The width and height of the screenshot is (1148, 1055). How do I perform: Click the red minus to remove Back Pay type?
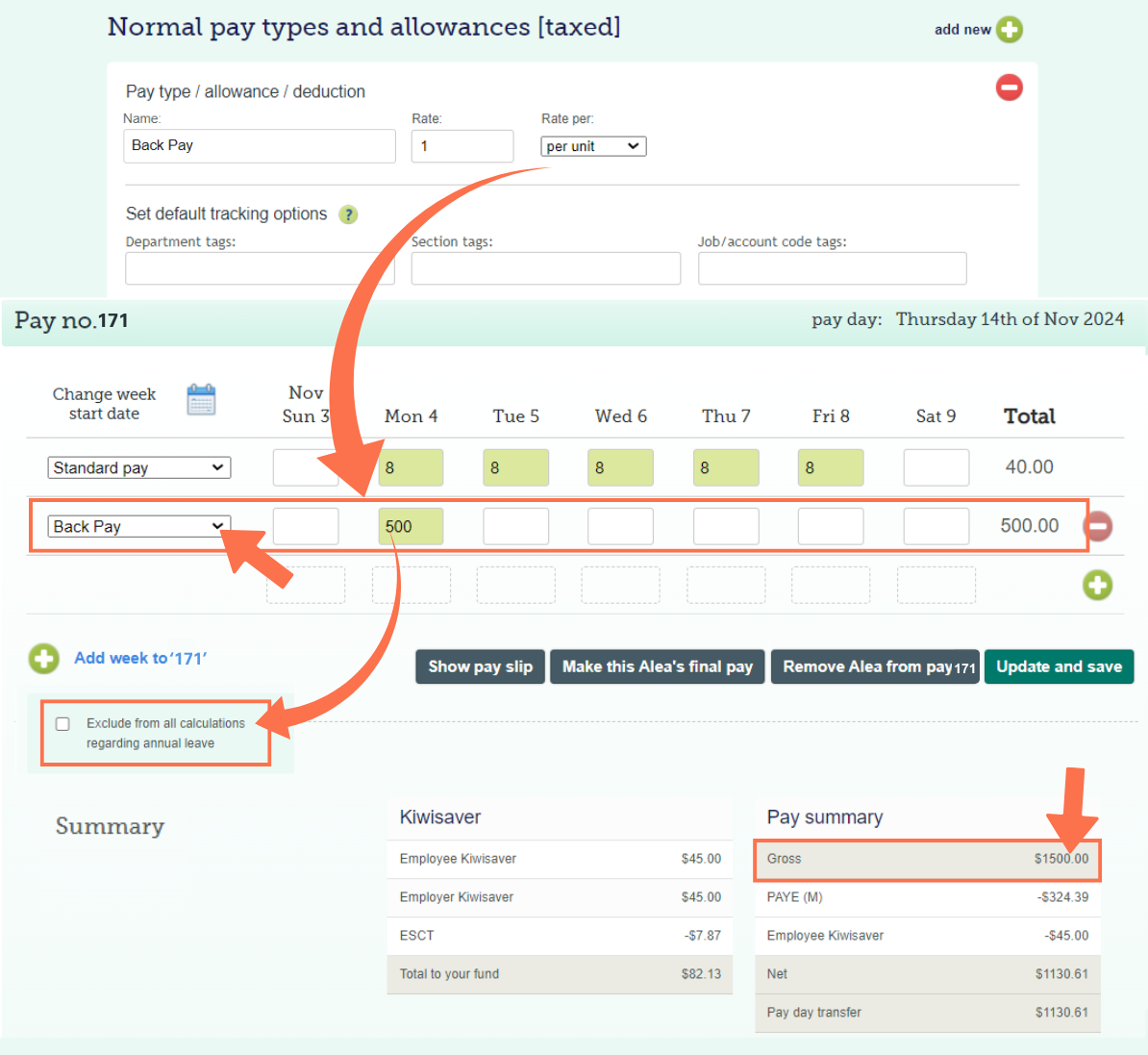(x=1009, y=88)
